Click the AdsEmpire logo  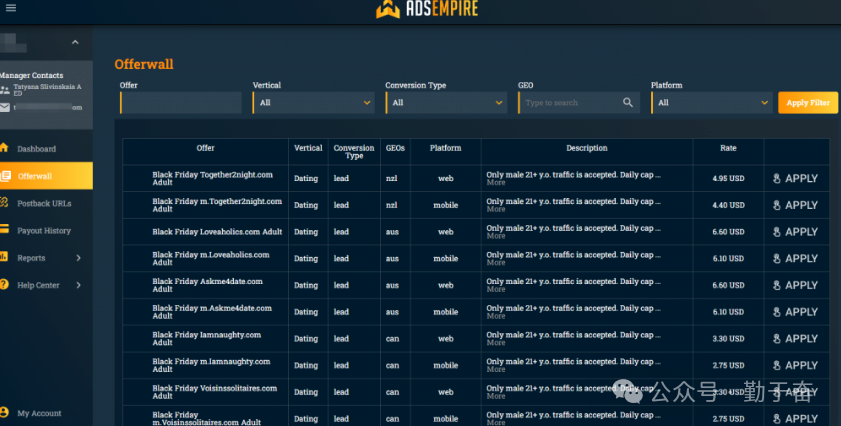[426, 9]
